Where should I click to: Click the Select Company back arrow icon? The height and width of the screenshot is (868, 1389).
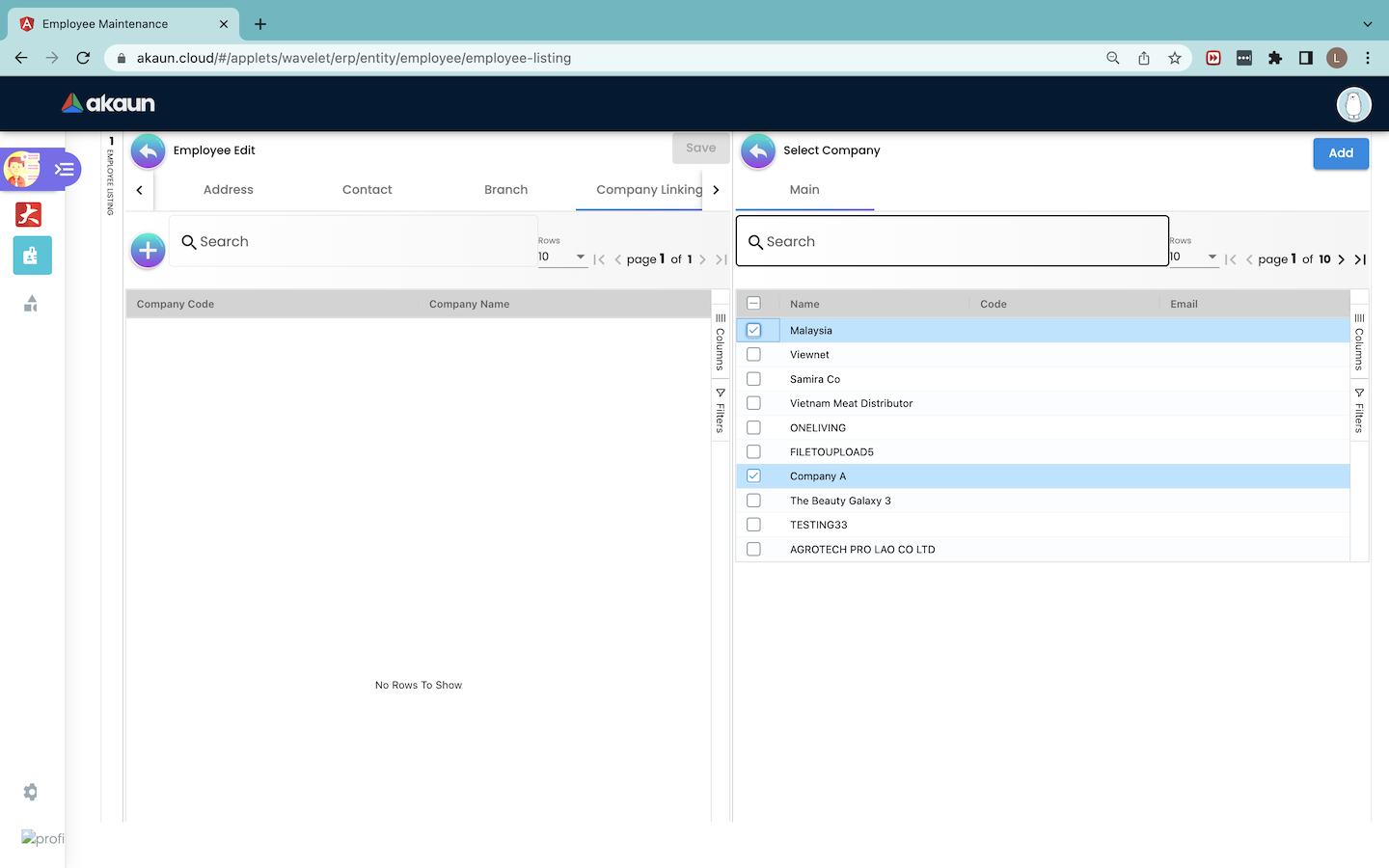758,151
